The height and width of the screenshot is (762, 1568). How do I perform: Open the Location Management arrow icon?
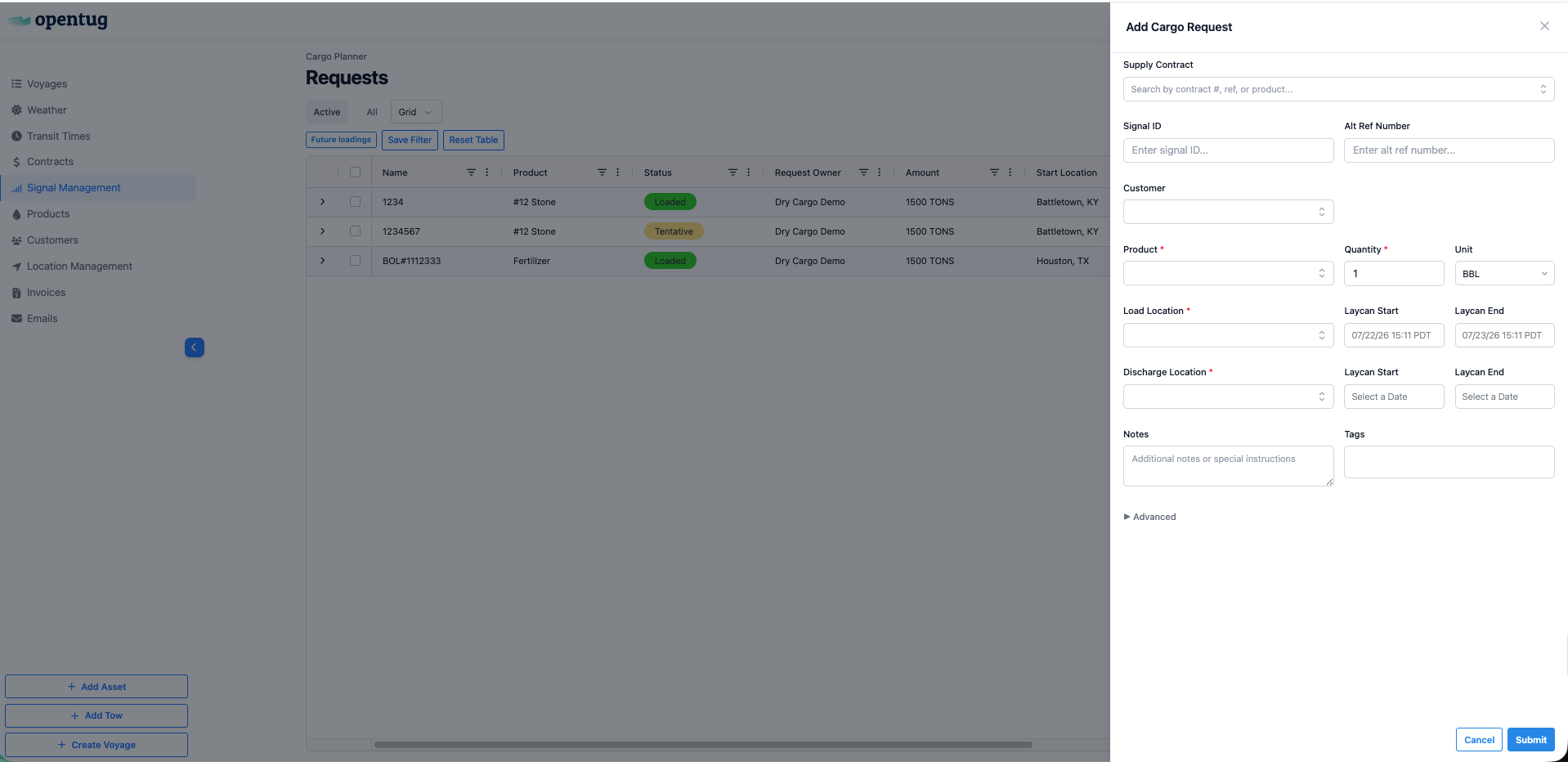click(x=16, y=267)
